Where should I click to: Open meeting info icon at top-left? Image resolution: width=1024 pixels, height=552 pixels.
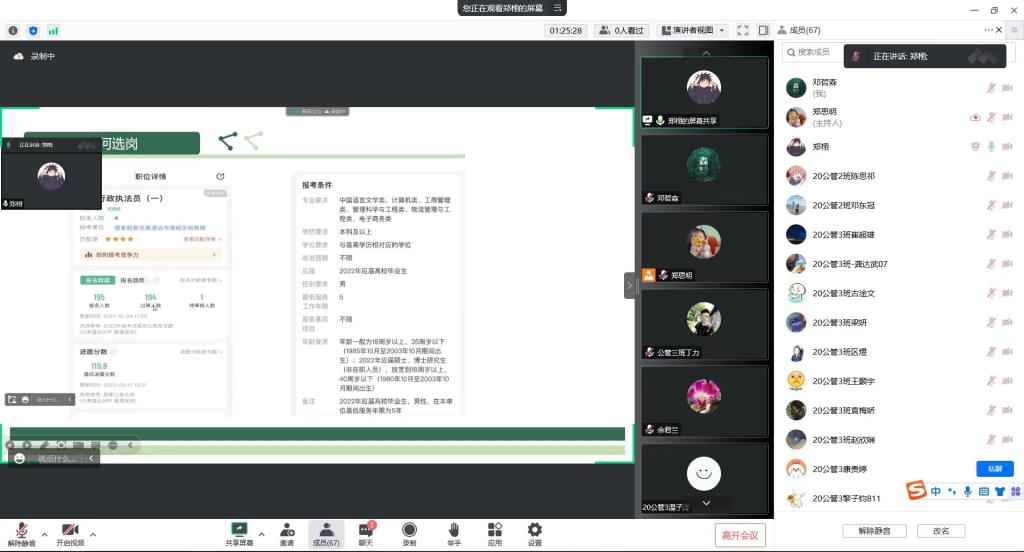click(13, 31)
